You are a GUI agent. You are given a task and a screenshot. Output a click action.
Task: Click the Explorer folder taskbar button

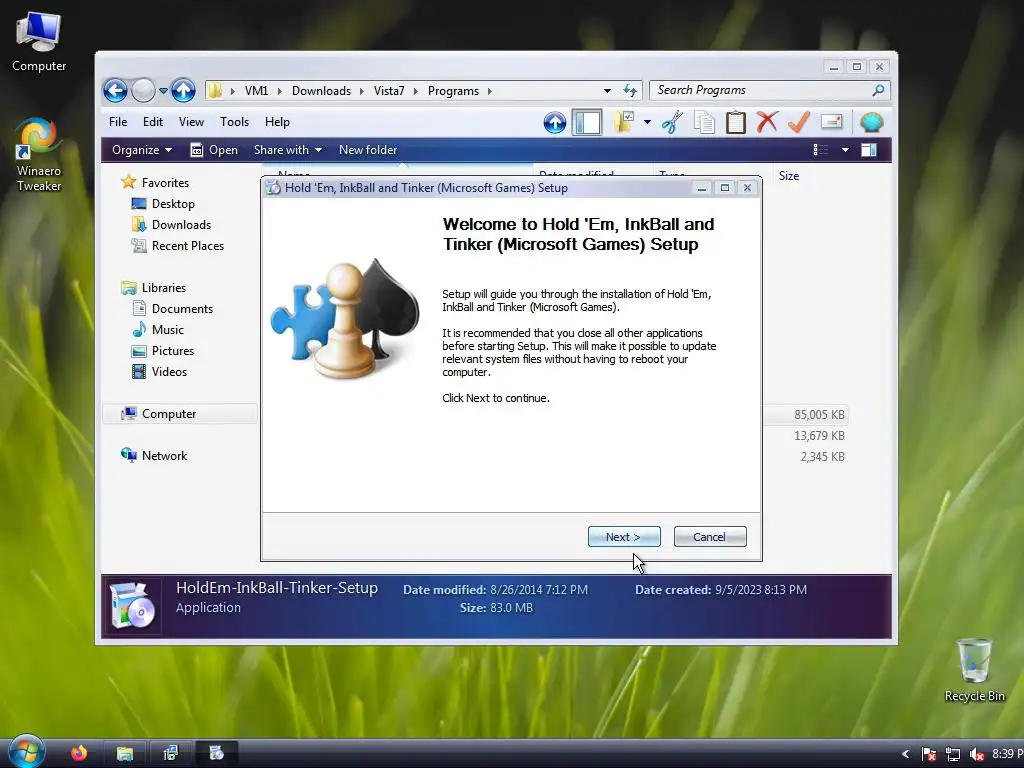[x=125, y=754]
